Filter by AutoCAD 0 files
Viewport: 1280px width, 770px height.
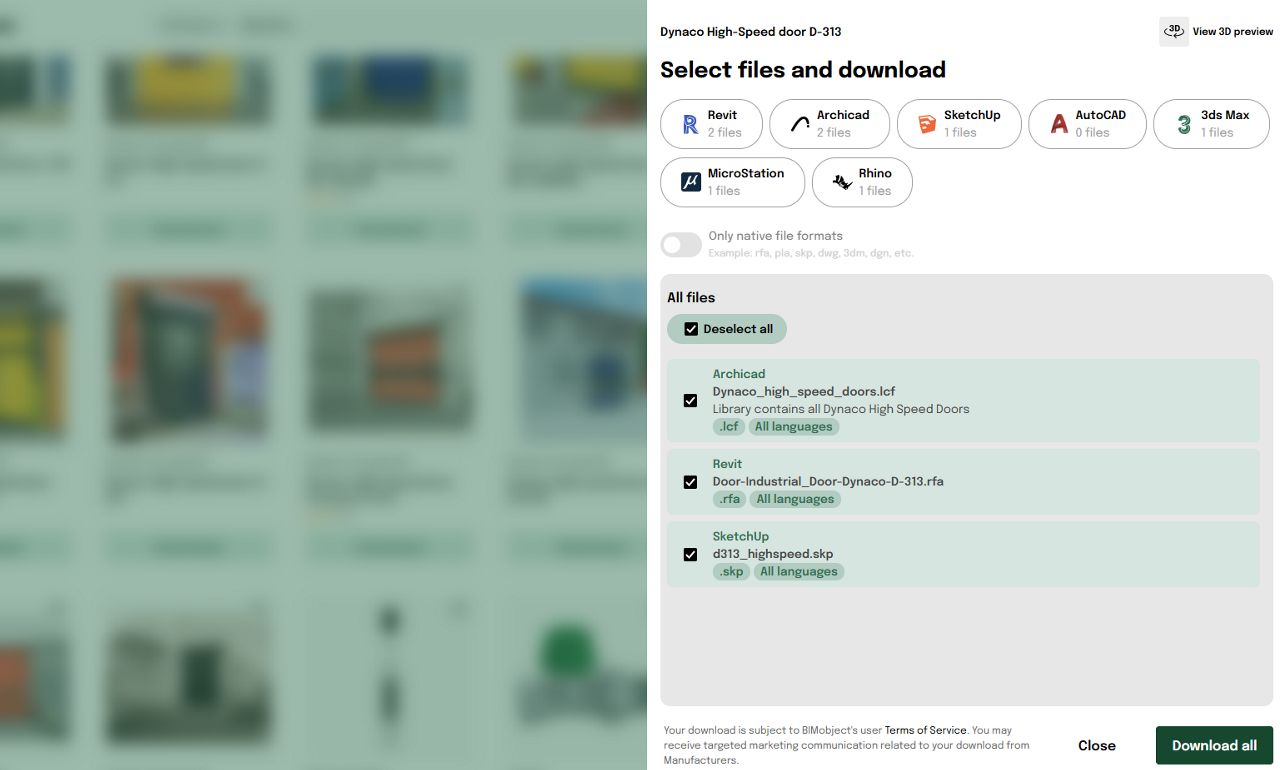tap(1087, 124)
